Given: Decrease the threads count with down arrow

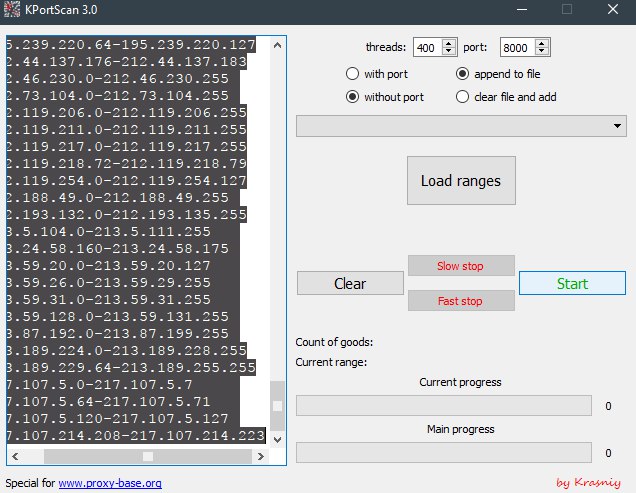Looking at the screenshot, I should [448, 51].
